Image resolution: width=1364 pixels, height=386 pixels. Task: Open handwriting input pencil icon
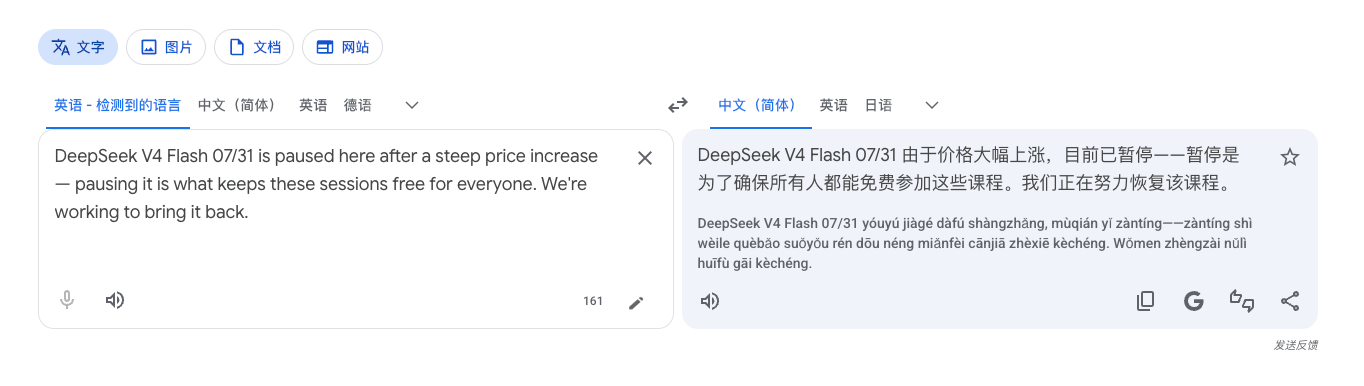tap(636, 302)
